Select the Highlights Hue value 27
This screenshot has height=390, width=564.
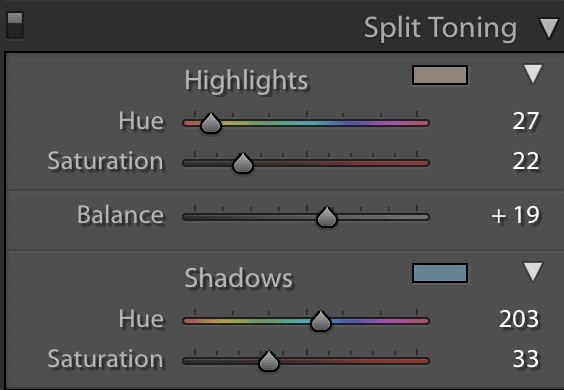526,121
